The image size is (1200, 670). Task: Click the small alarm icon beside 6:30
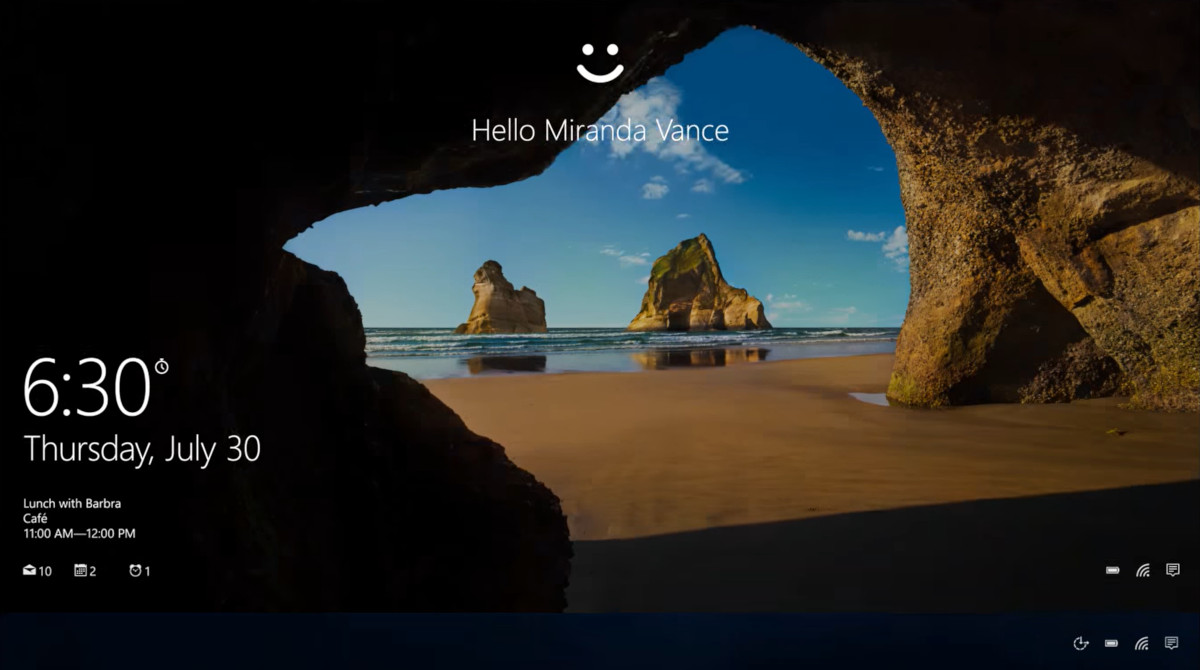coord(161,367)
